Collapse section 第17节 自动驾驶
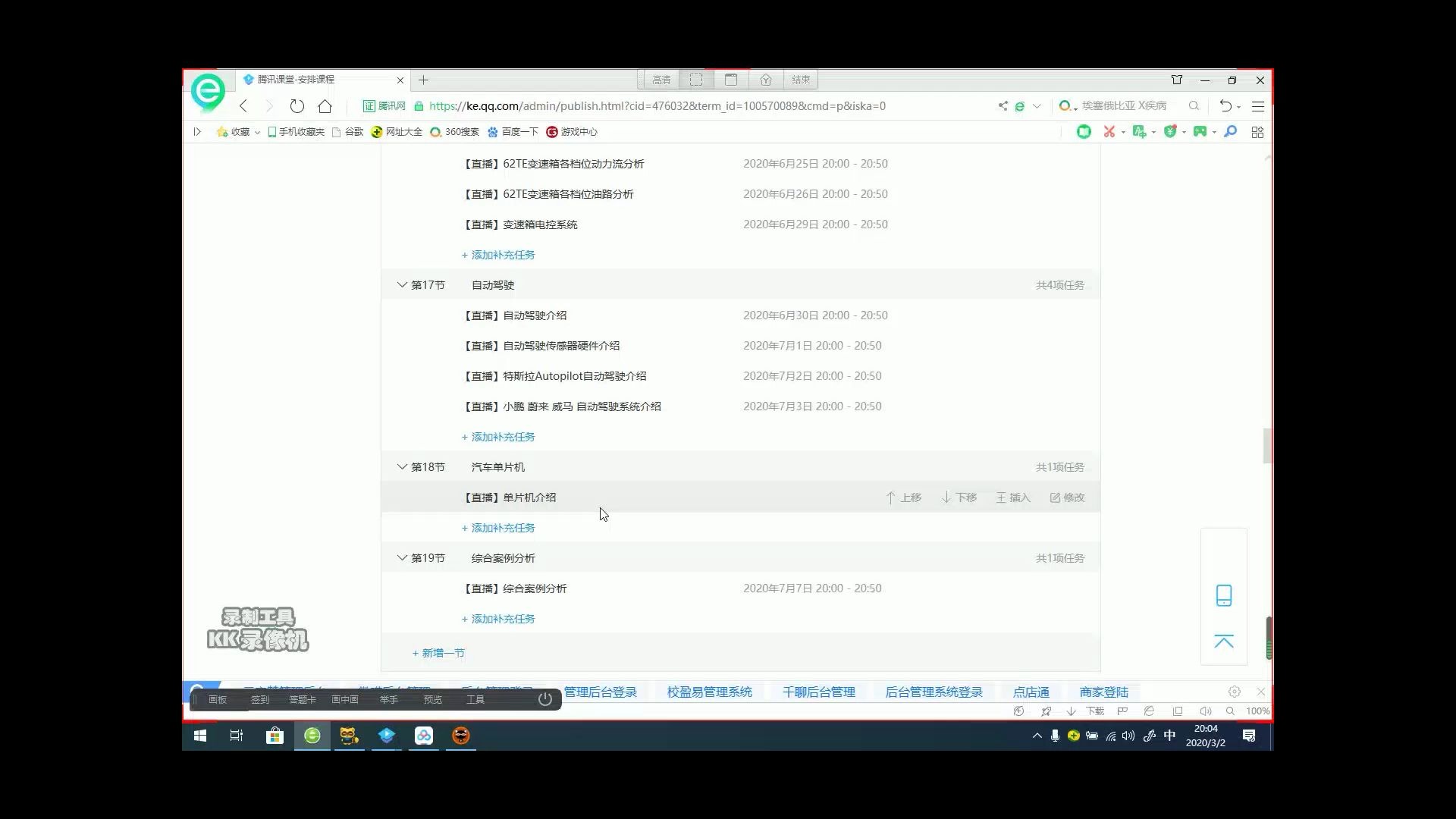Screen dimensions: 1456x819 click(x=402, y=285)
